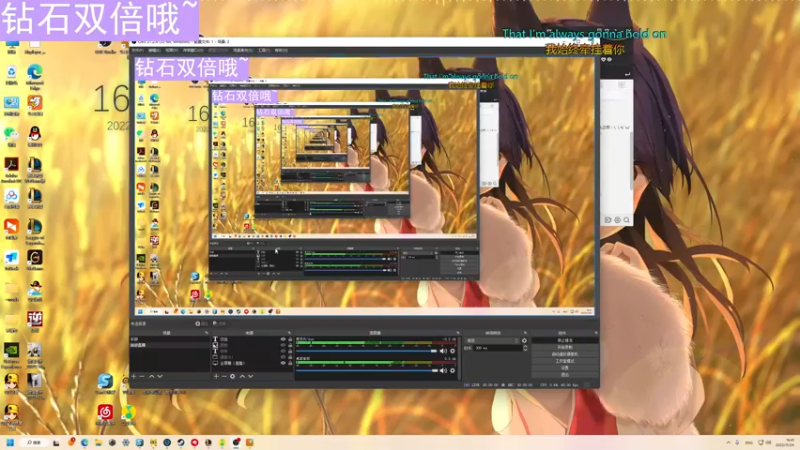
Task: Open the WeChat desktop icon
Action: (12, 134)
